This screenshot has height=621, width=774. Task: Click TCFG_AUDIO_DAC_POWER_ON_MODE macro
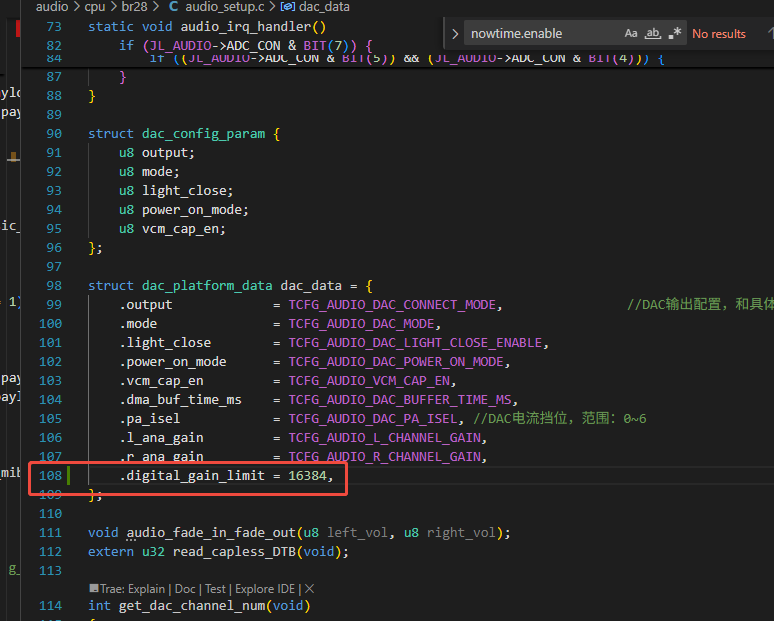pos(396,362)
